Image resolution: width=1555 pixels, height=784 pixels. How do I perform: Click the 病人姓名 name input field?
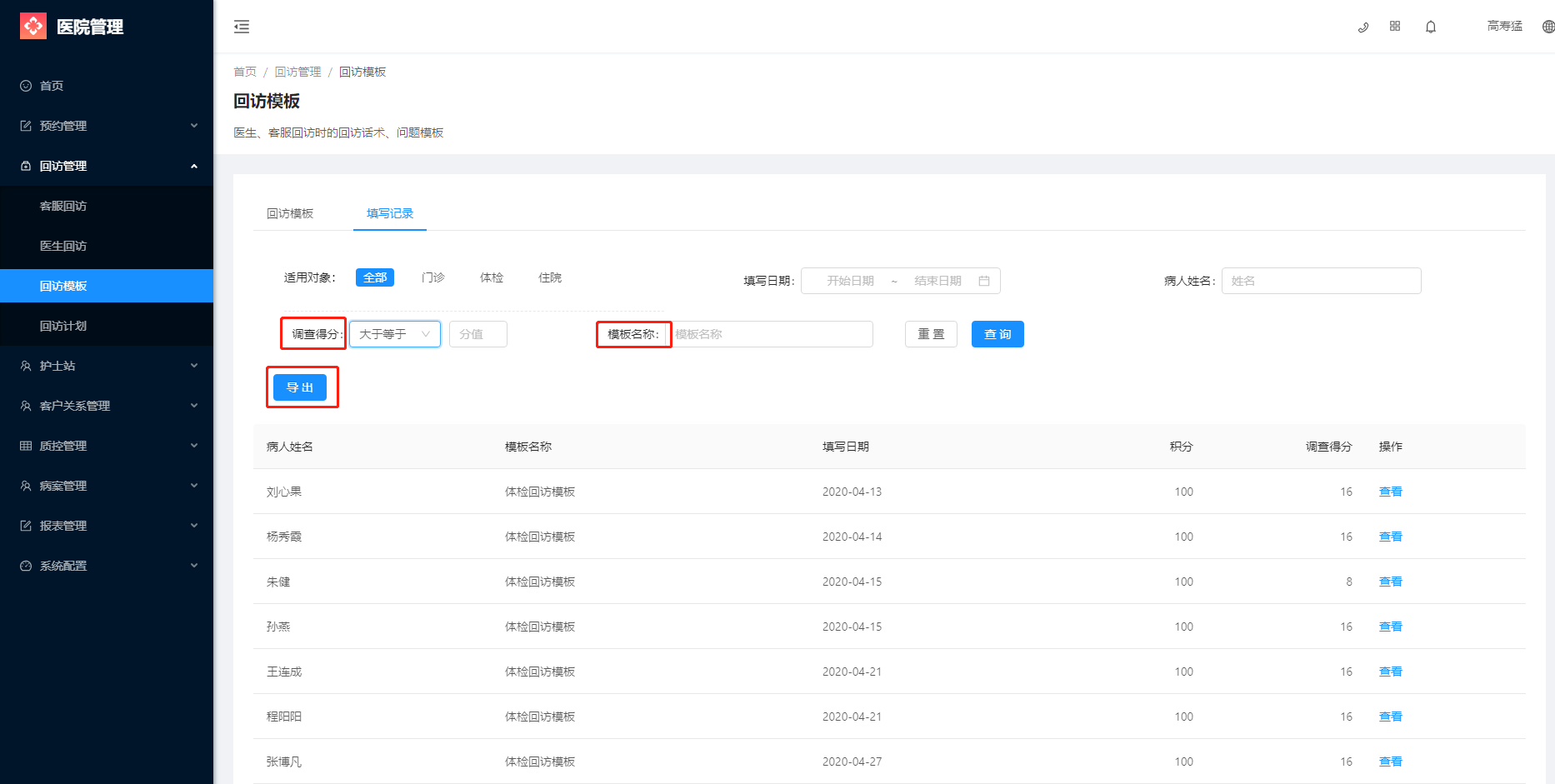coord(1321,281)
